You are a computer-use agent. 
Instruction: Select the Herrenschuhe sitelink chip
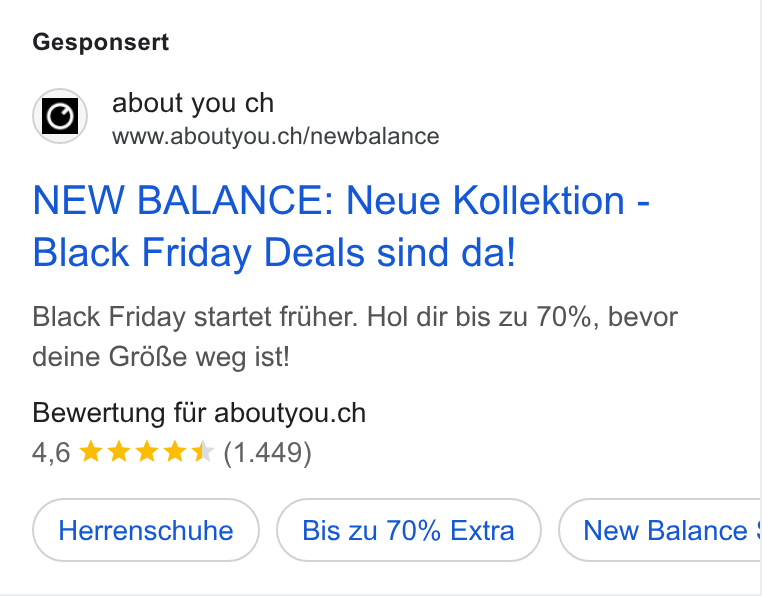[146, 530]
